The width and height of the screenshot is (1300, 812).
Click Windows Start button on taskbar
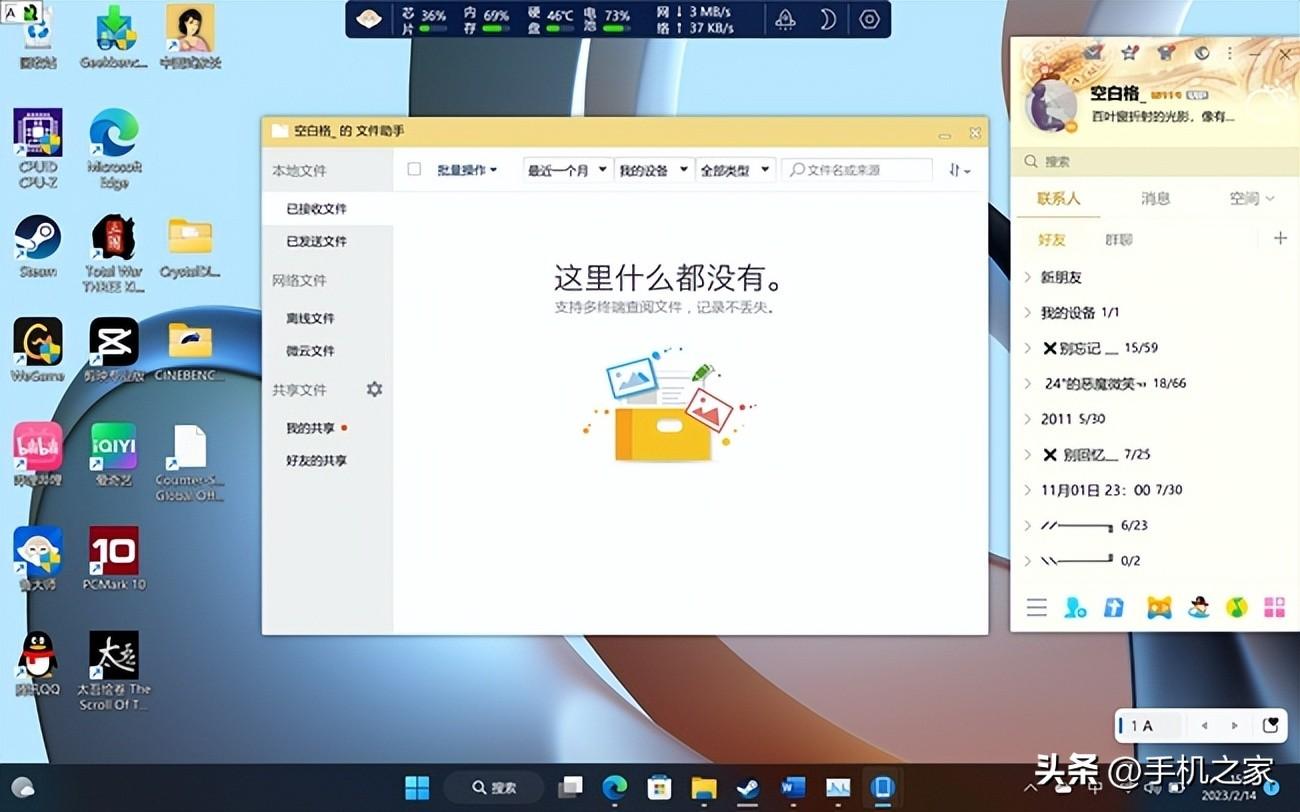click(417, 788)
